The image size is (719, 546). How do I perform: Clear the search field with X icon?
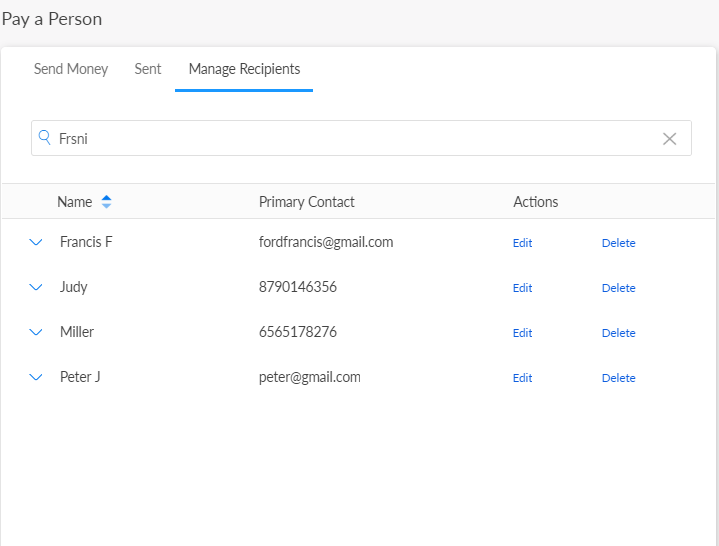[x=670, y=139]
